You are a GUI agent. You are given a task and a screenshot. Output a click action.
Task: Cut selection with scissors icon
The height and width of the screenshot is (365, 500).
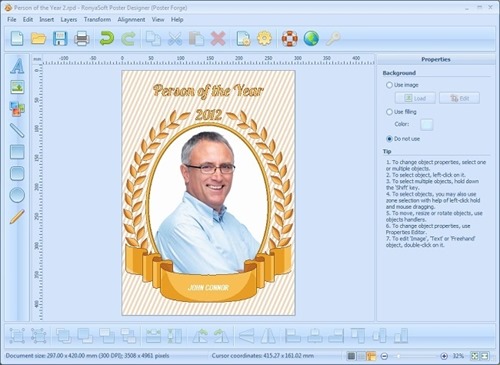[x=175, y=39]
